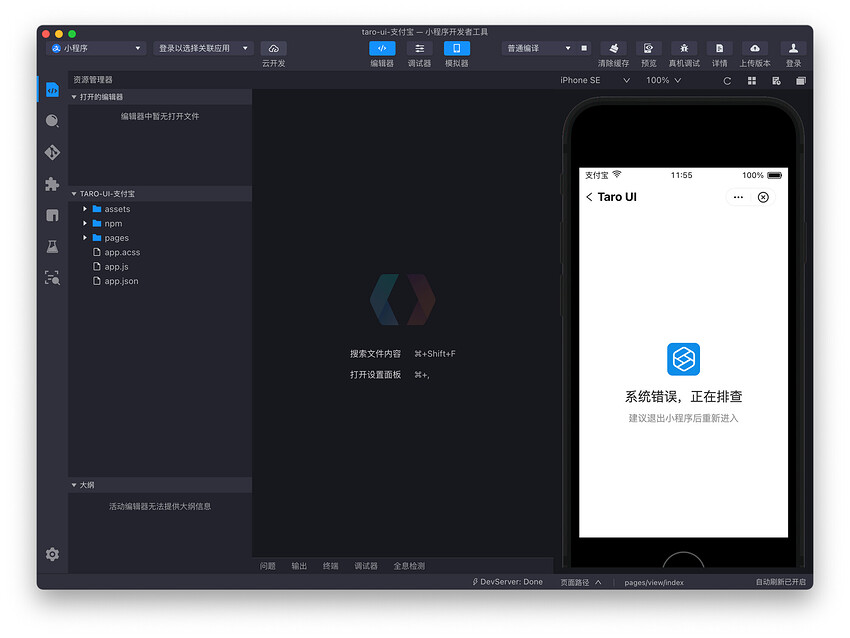Click 上传版本 upload icon

coord(755,48)
